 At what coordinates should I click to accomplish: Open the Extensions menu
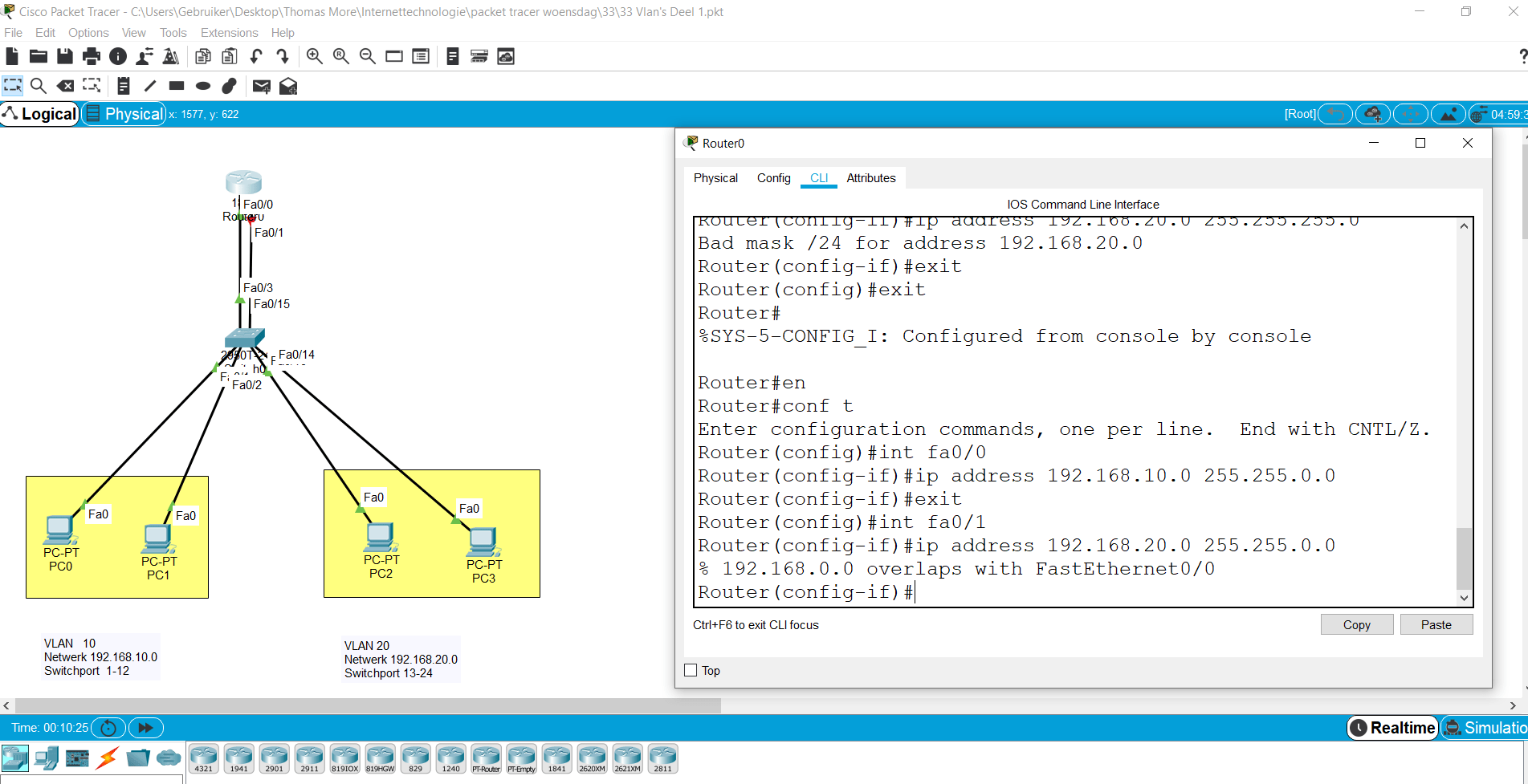click(x=229, y=33)
